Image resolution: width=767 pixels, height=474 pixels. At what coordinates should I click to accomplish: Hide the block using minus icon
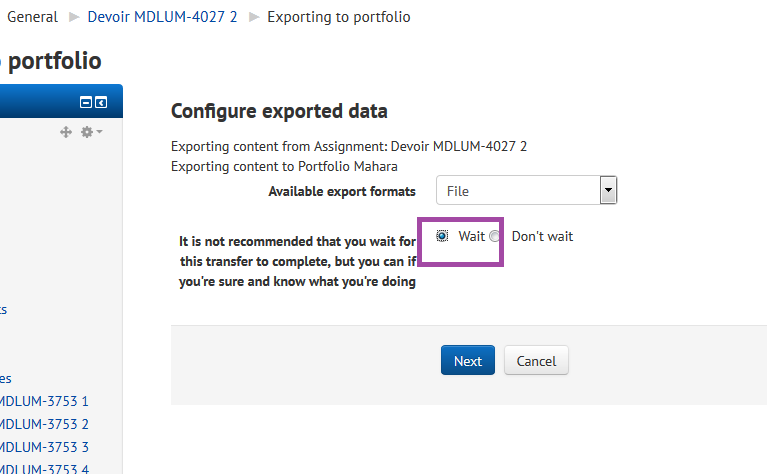point(86,102)
